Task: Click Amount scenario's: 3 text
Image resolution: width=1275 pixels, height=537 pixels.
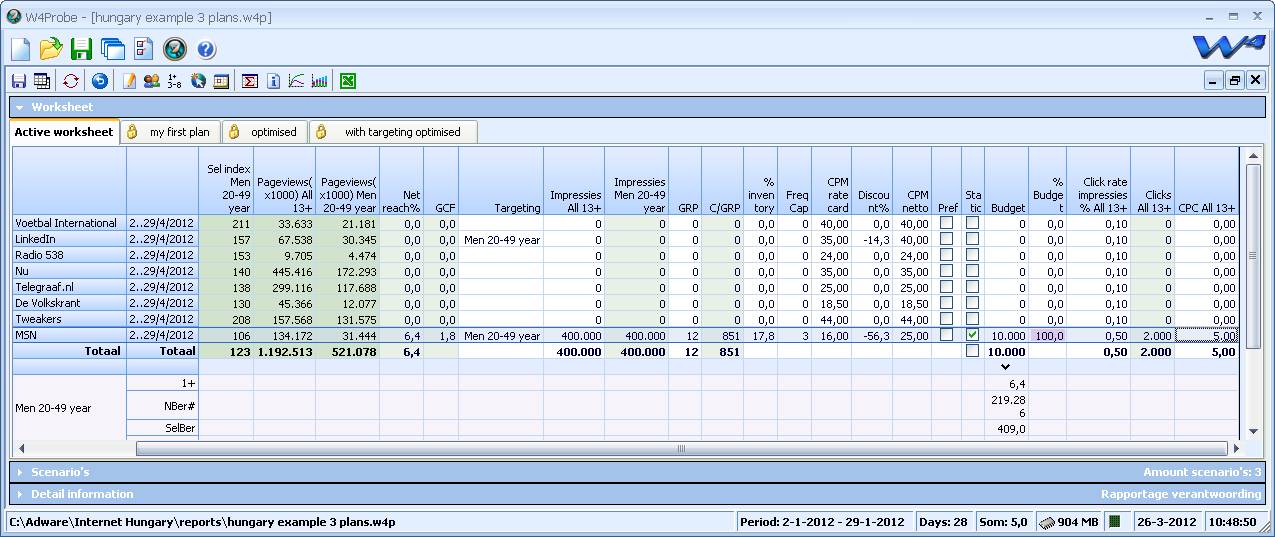Action: point(1202,472)
